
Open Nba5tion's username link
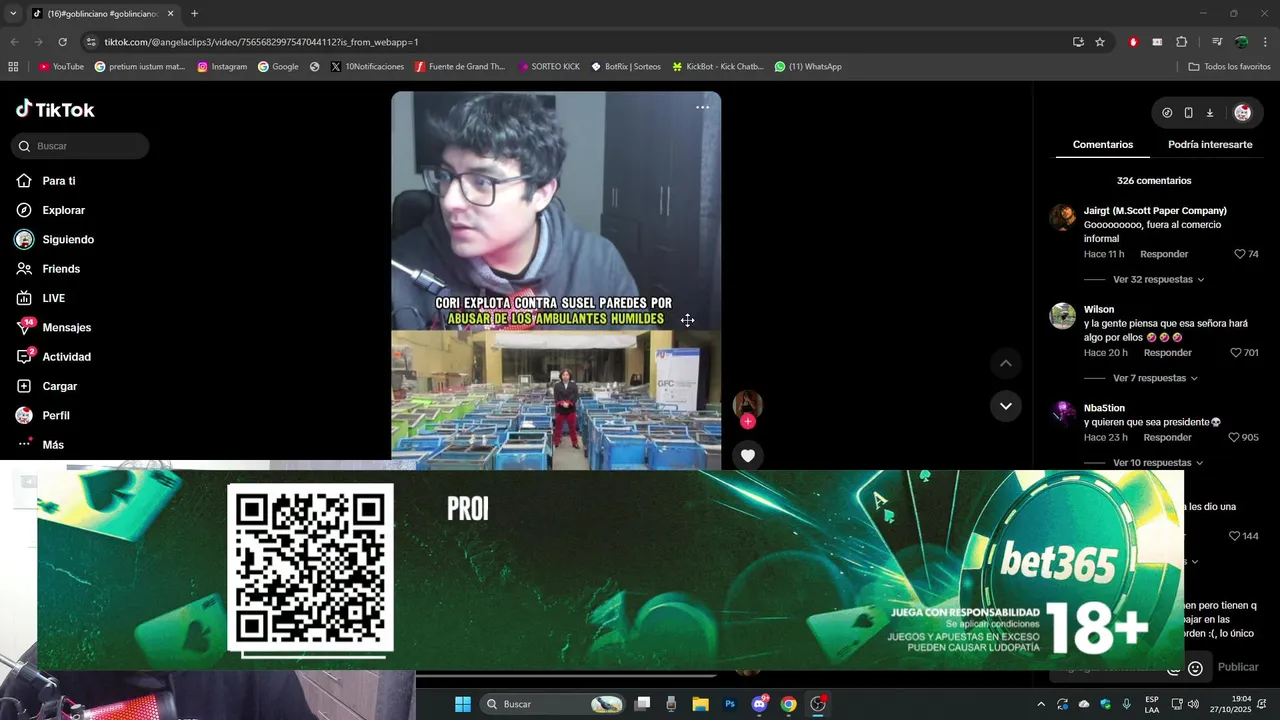coord(1104,408)
